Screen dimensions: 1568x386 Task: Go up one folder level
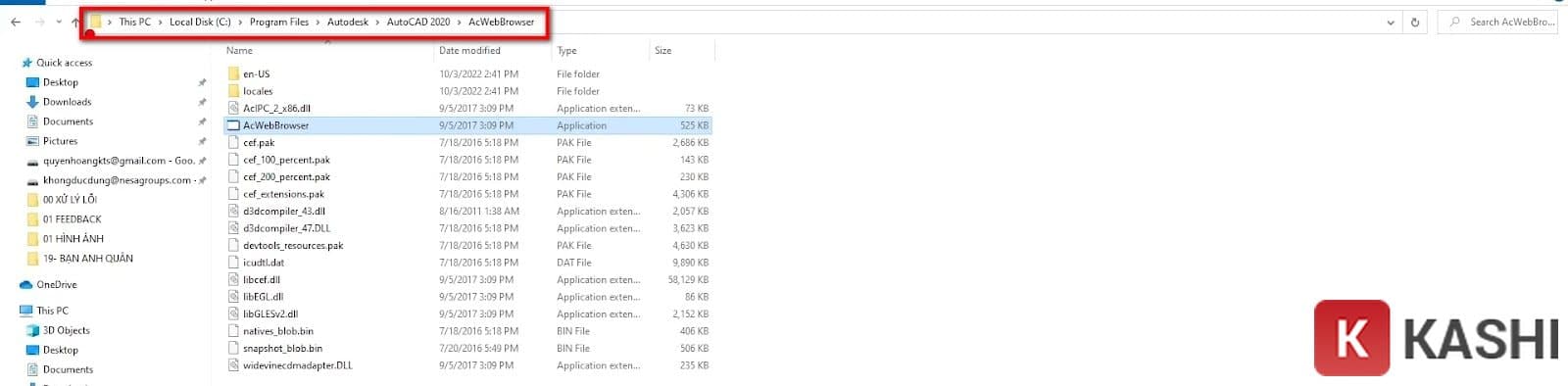tap(75, 22)
